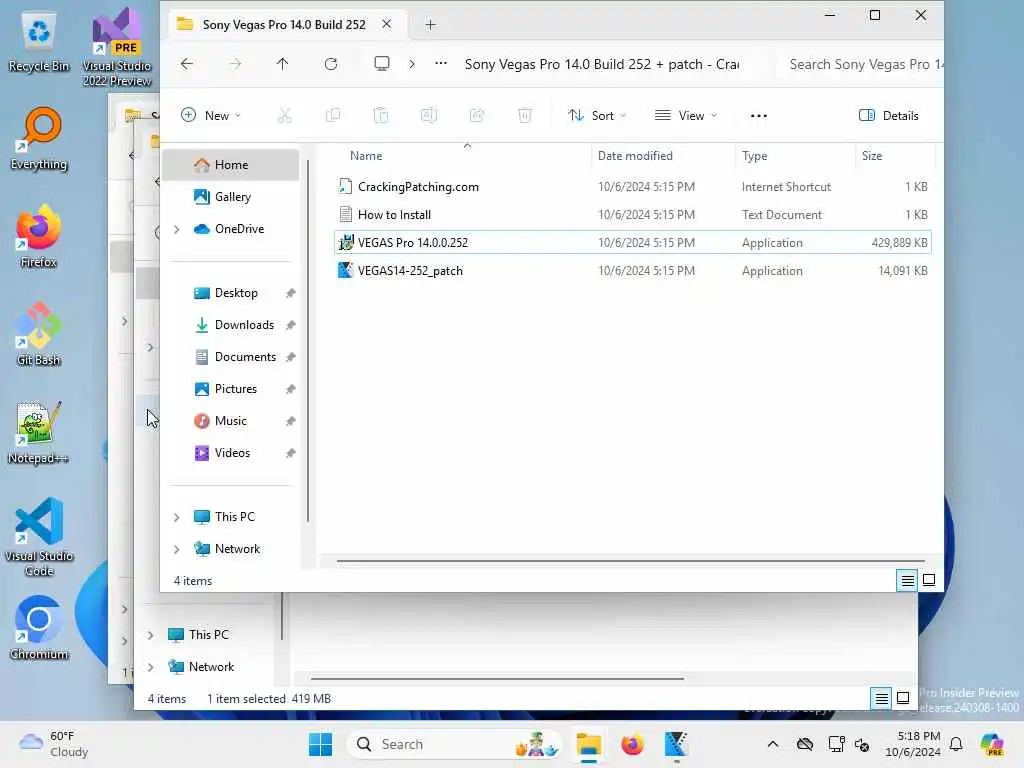Expand This PC in front window sidebar
The width and height of the screenshot is (1024, 768).
click(x=176, y=517)
